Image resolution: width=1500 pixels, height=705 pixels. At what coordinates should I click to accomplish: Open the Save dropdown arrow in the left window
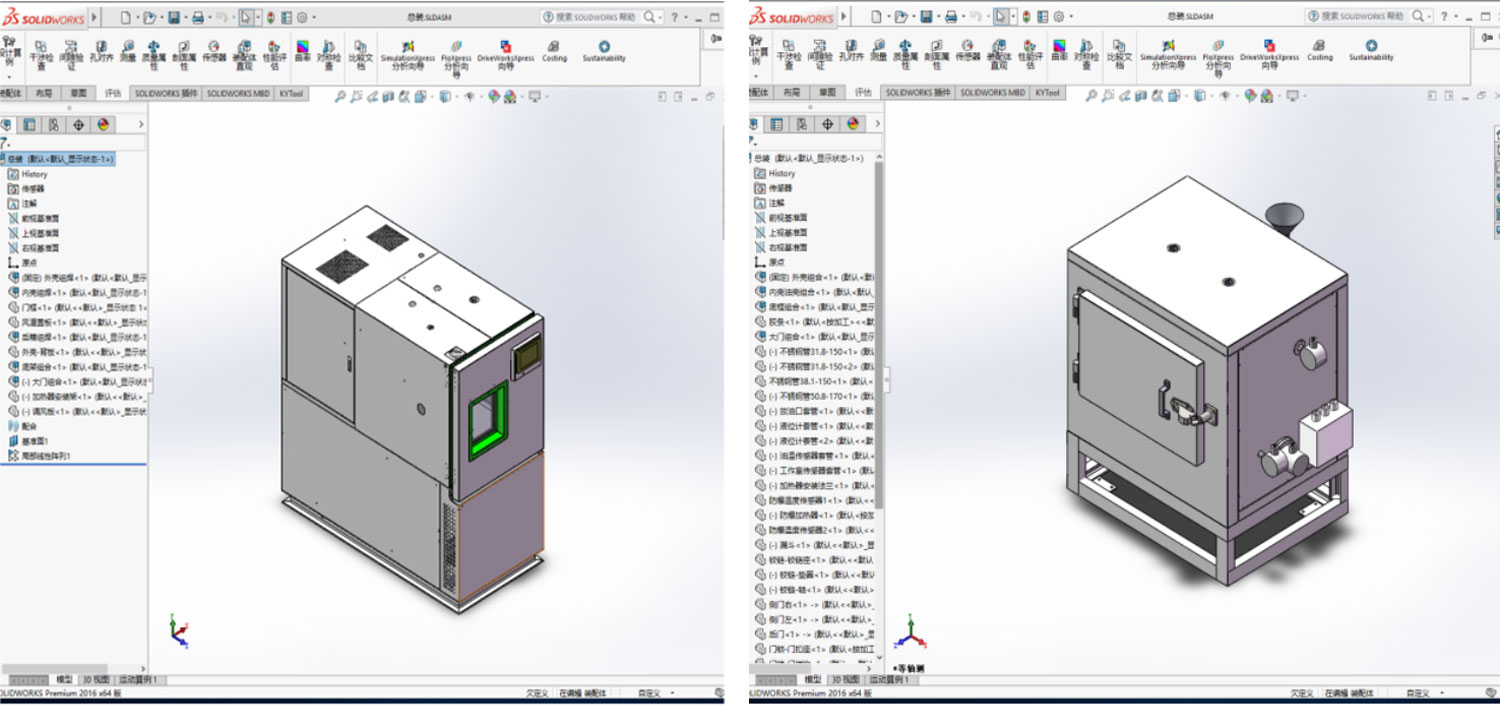point(185,18)
